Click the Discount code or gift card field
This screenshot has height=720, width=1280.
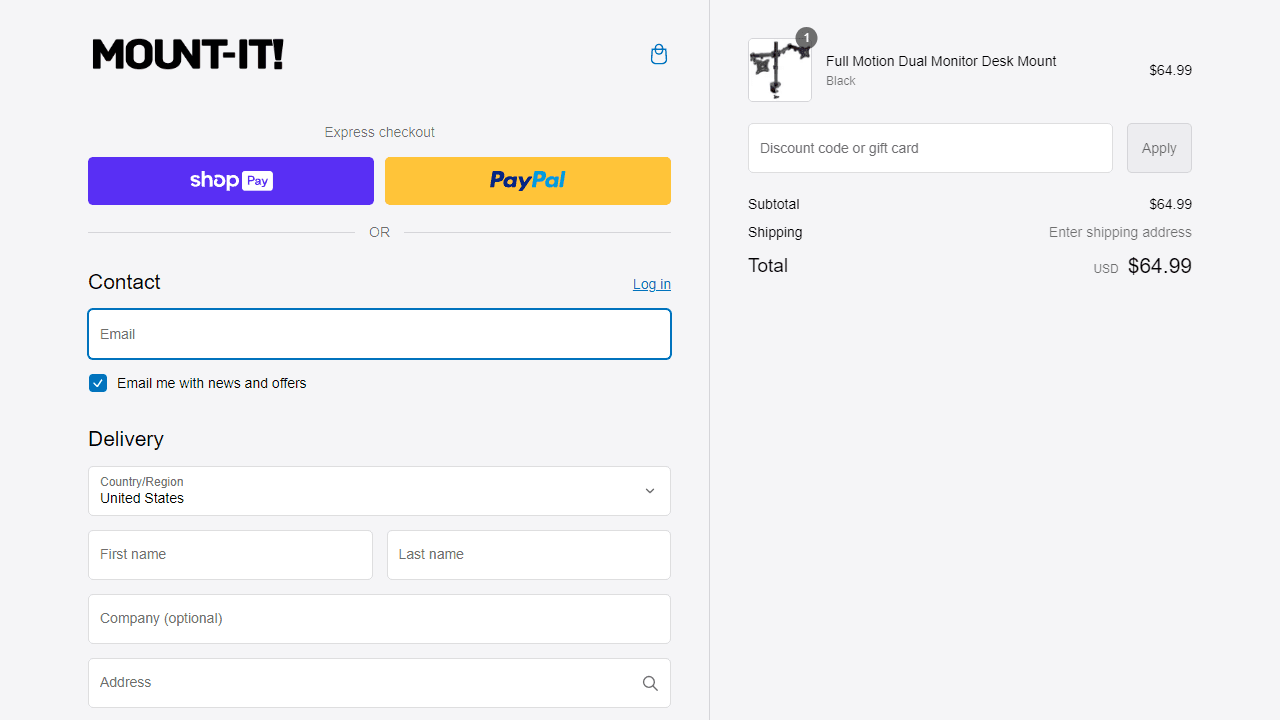pos(930,148)
